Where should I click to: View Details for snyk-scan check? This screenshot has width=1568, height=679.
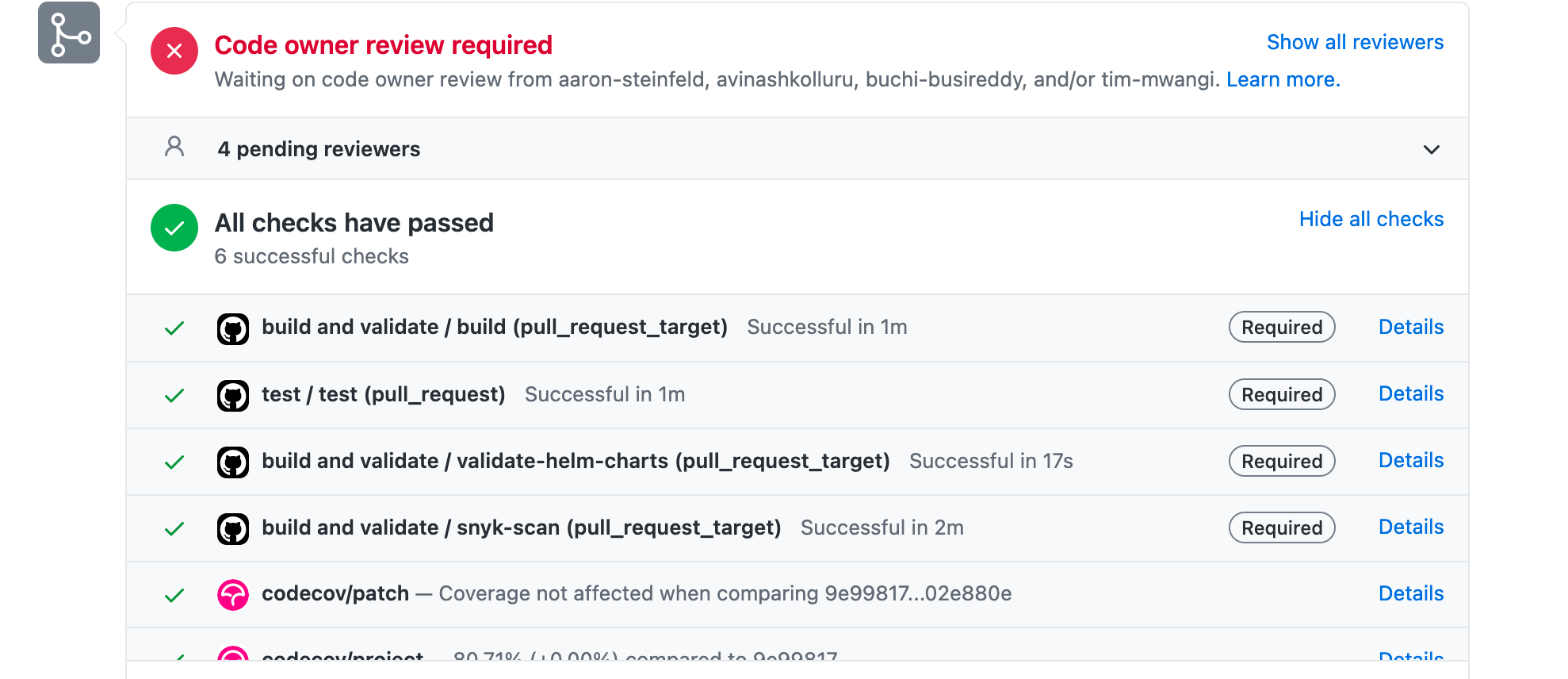pos(1411,527)
